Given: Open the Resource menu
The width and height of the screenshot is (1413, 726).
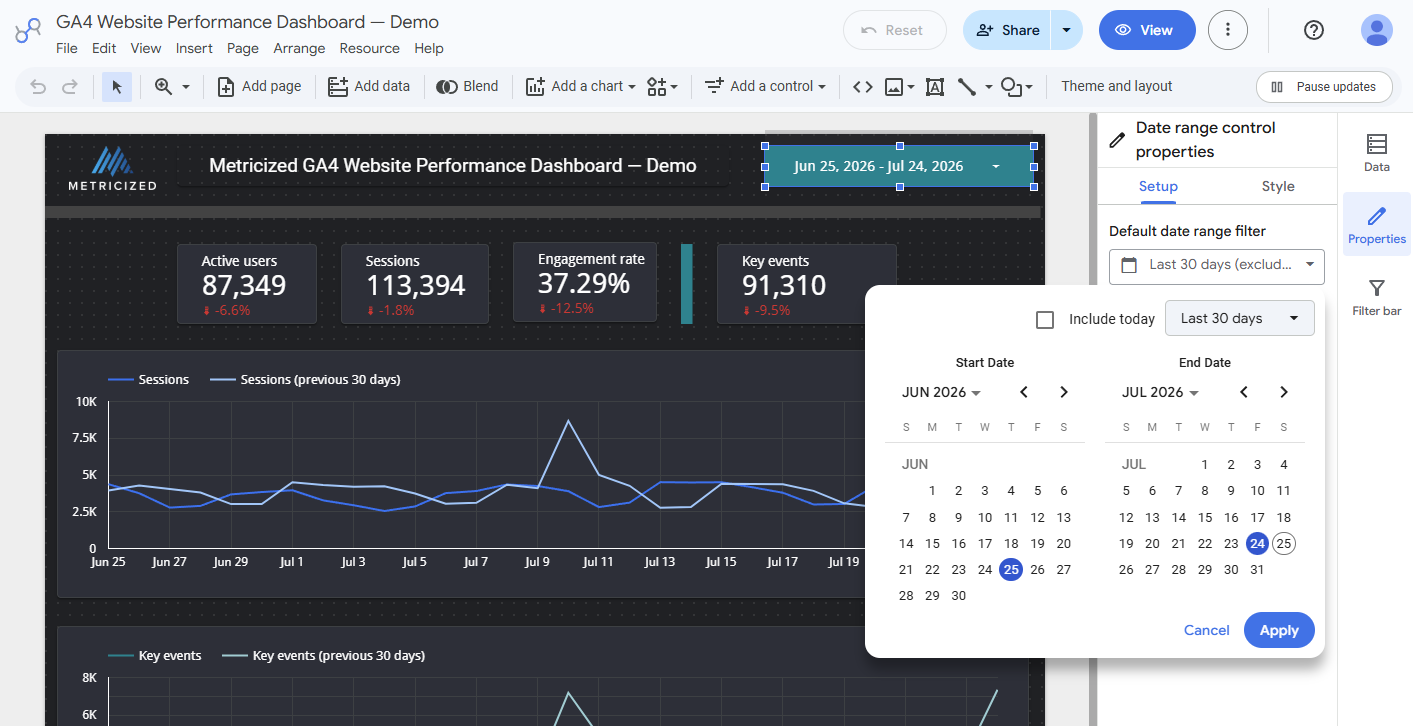Looking at the screenshot, I should click(x=369, y=48).
